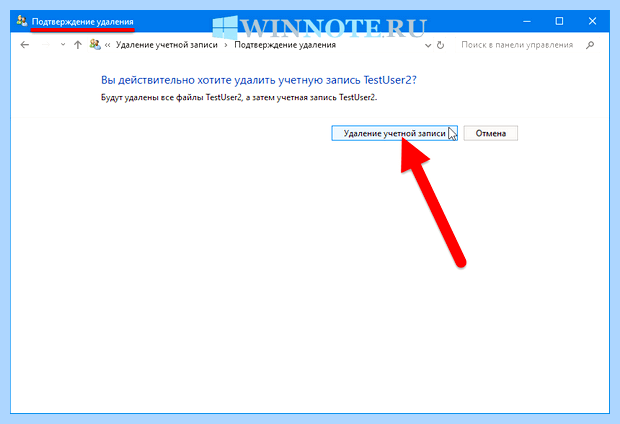Open address bar history dropdown
The height and width of the screenshot is (424, 620).
pyautogui.click(x=428, y=45)
